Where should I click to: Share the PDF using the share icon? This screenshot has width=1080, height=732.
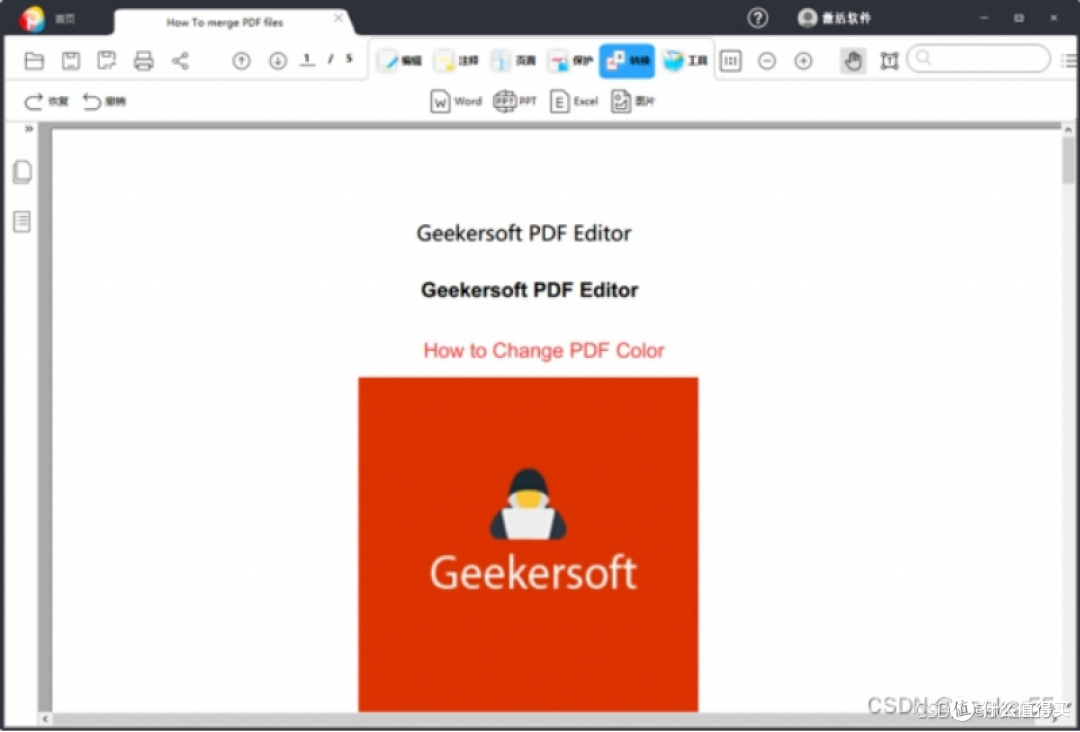181,60
